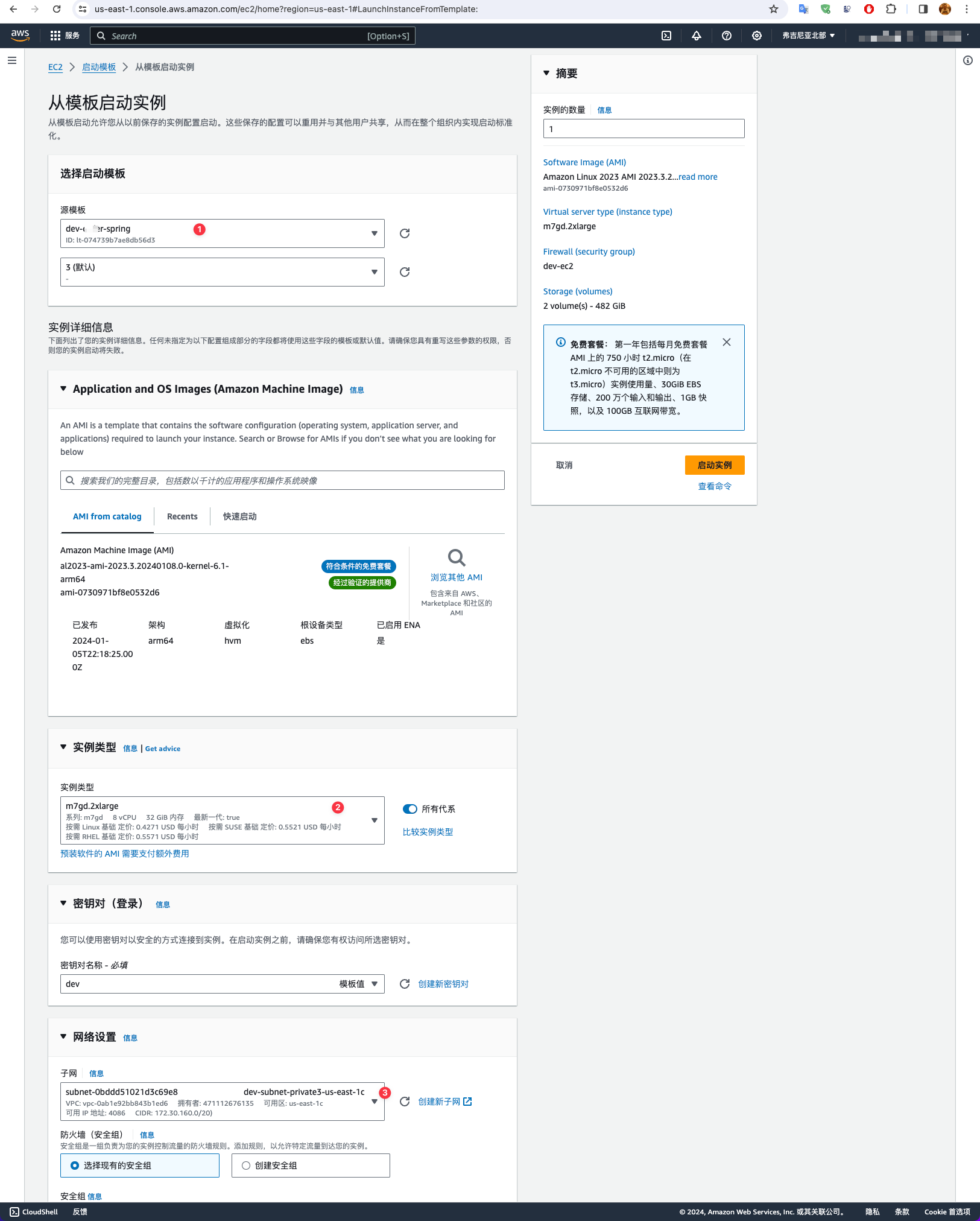Open the Chrome three-dot menu
Screen dimensions: 980x1221
tap(967, 9)
